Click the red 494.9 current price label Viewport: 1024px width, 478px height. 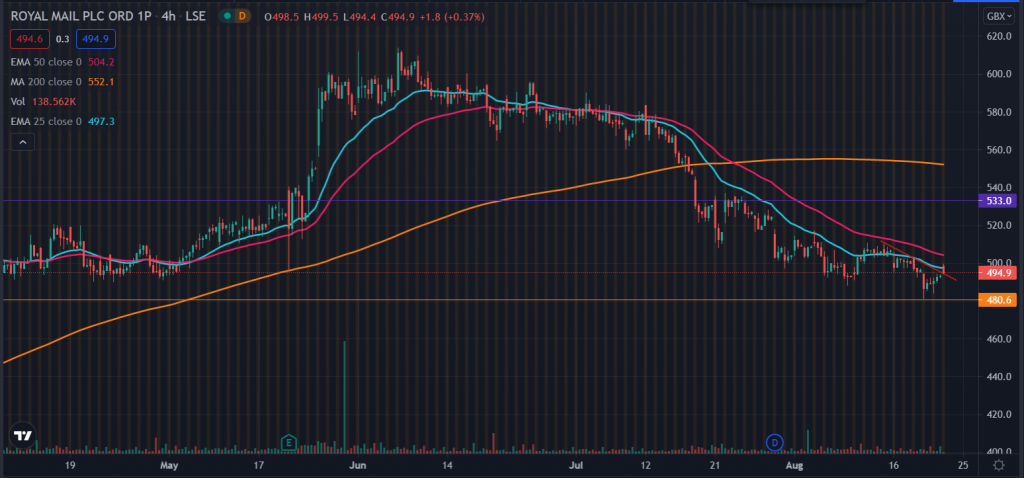point(996,274)
